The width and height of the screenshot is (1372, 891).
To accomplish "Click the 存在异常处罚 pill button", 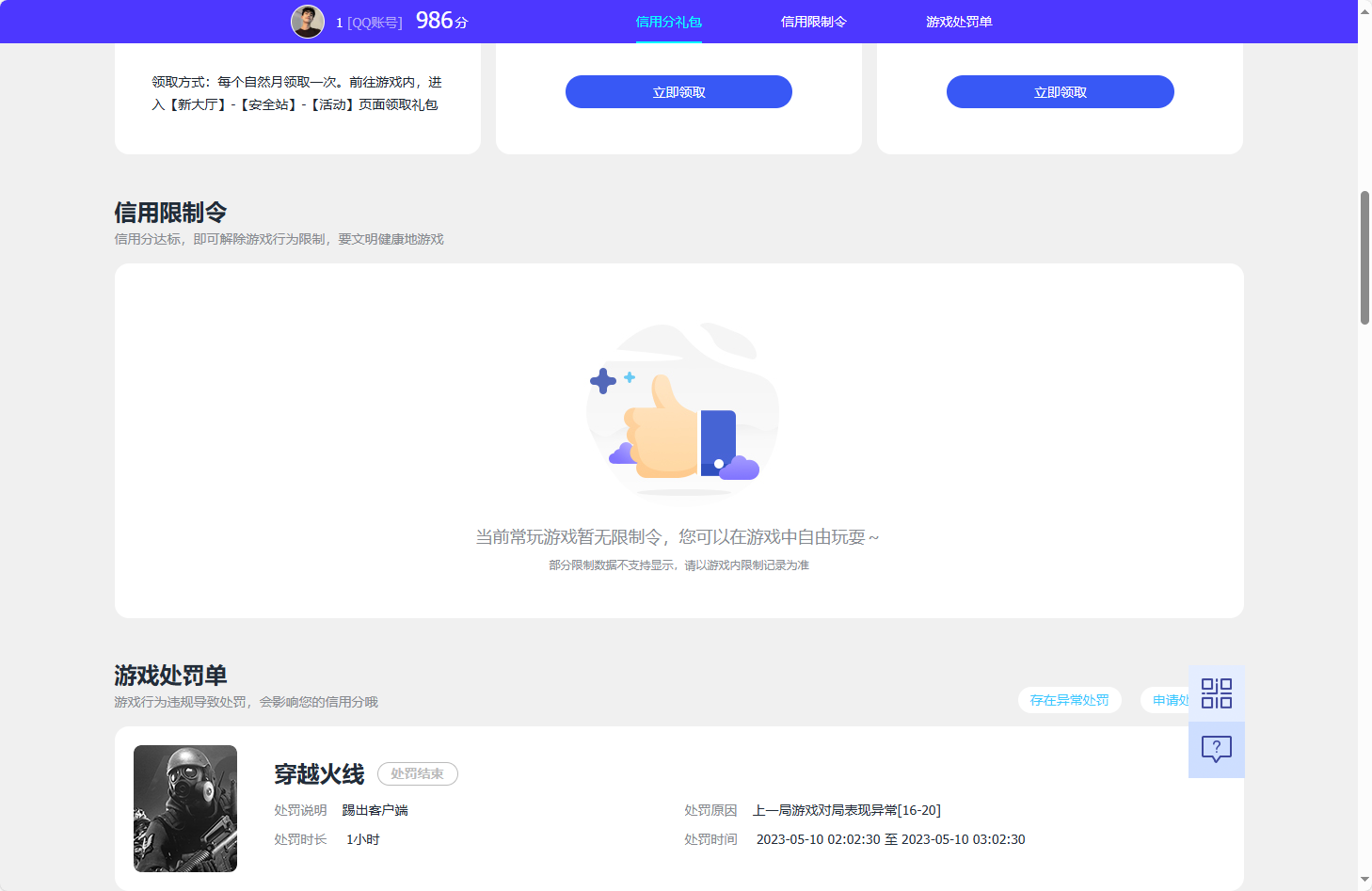I will click(x=1069, y=700).
